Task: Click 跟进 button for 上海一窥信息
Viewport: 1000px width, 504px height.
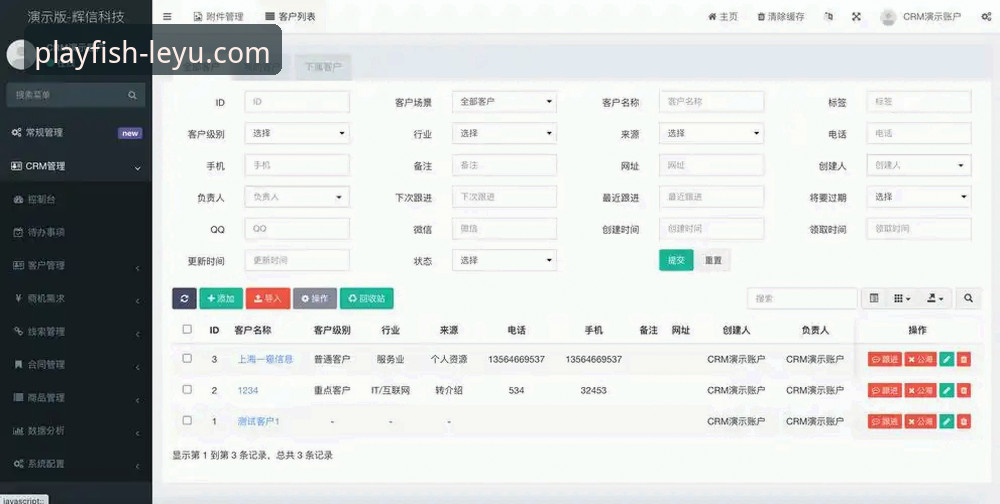Action: pyautogui.click(x=885, y=359)
